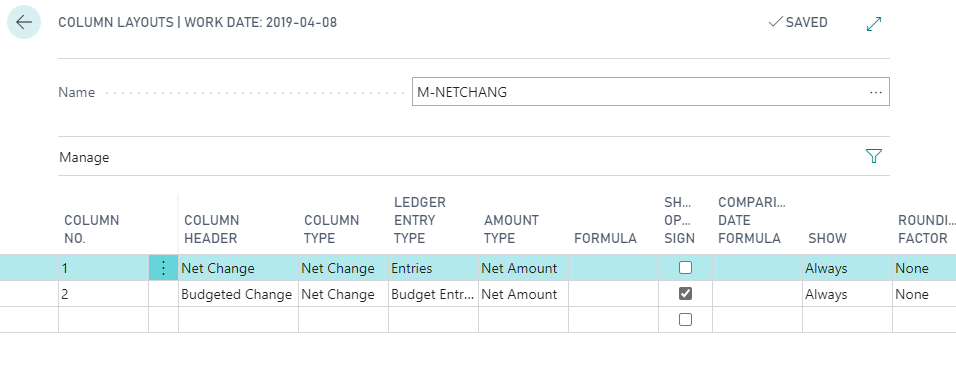
Task: Sort by Column Header heading
Action: tap(212, 229)
